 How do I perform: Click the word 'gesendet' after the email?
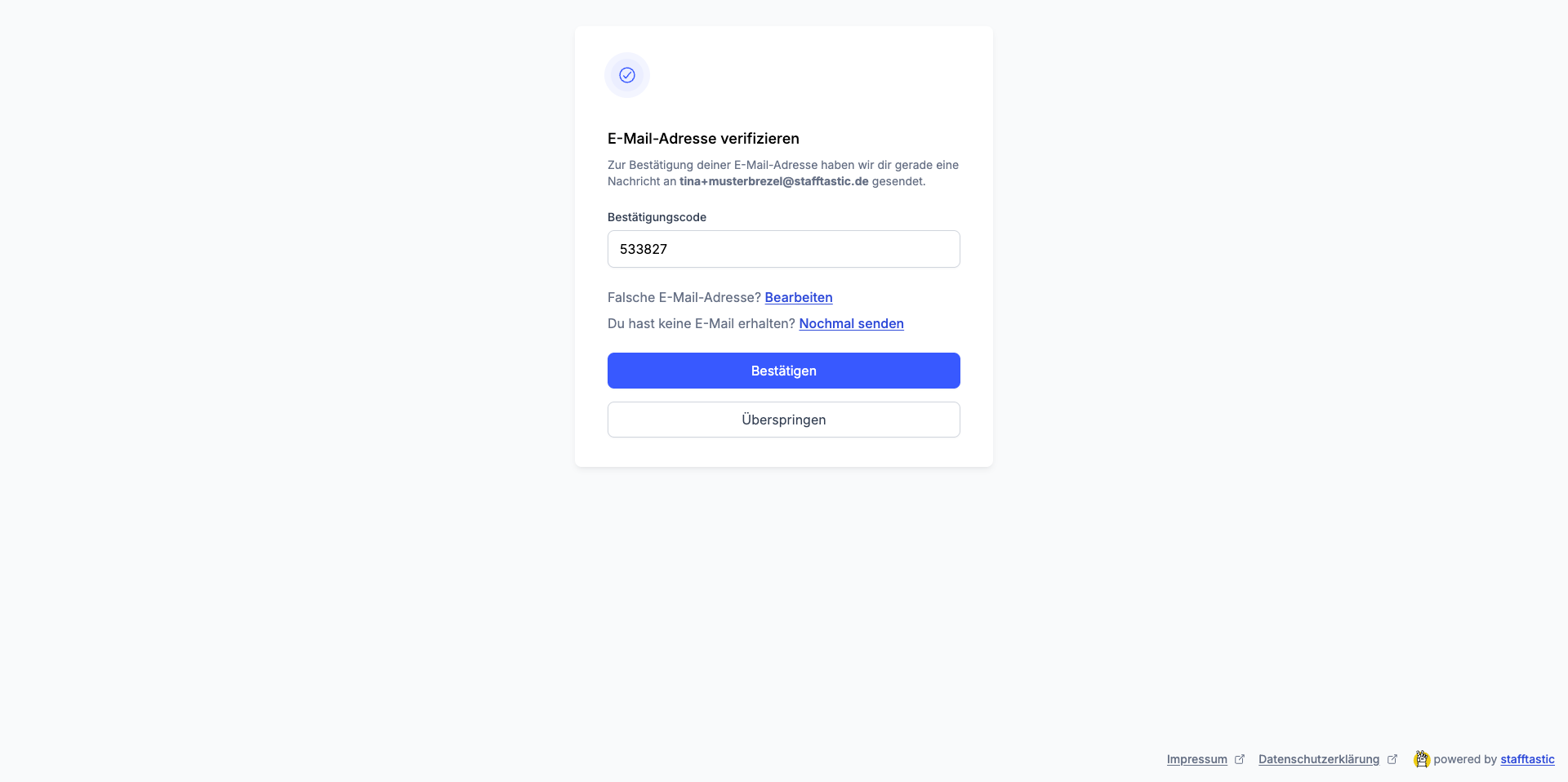click(898, 181)
